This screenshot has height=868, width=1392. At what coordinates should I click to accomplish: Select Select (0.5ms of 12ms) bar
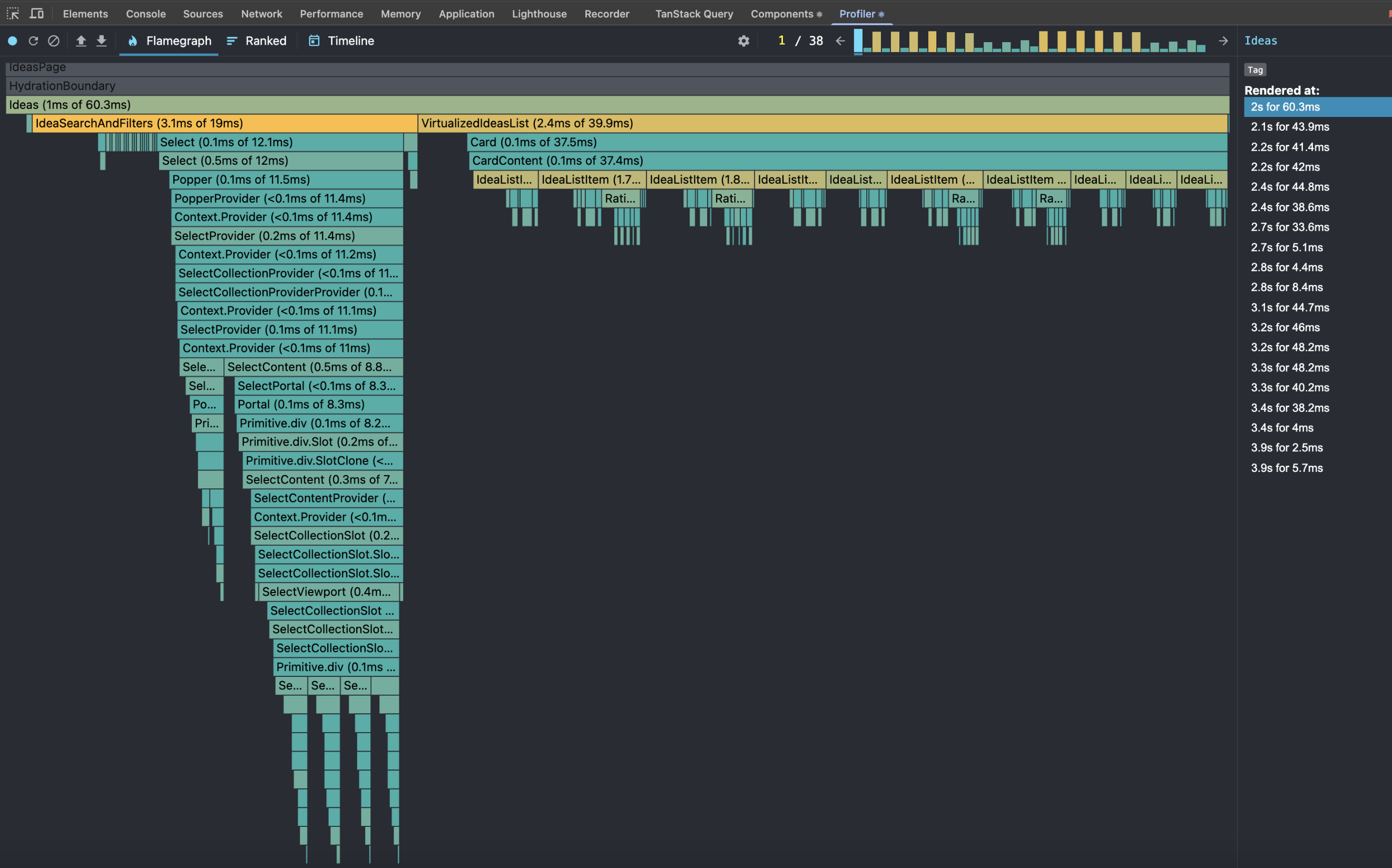pyautogui.click(x=281, y=161)
